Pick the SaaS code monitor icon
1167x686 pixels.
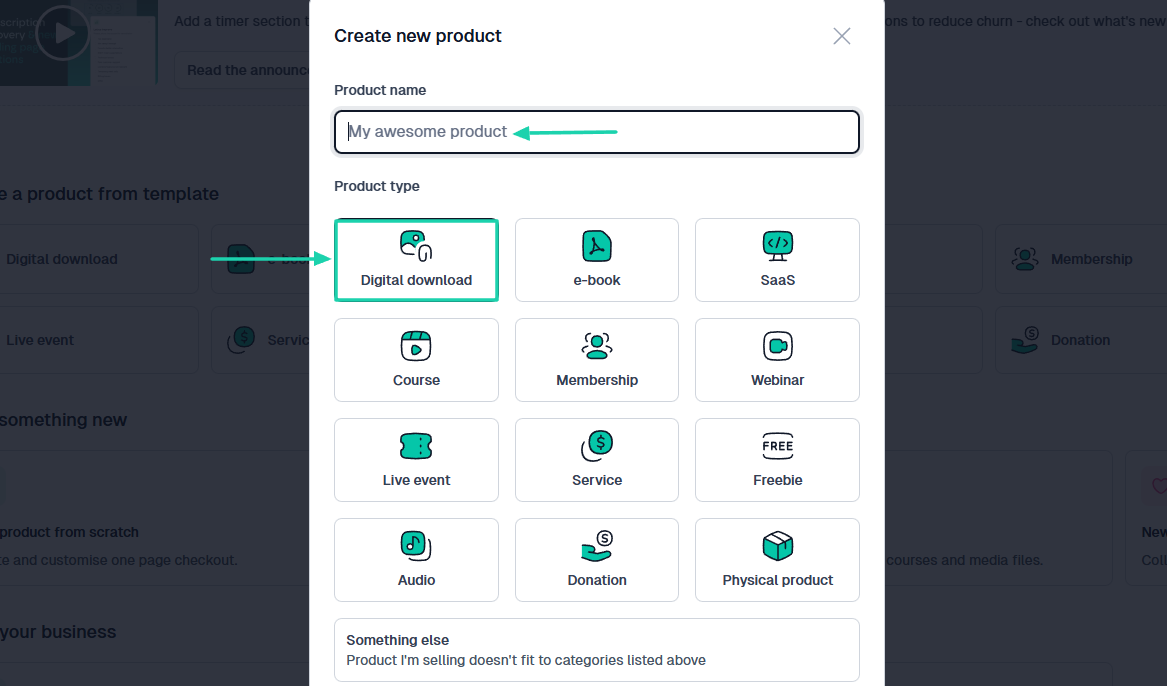coord(778,246)
